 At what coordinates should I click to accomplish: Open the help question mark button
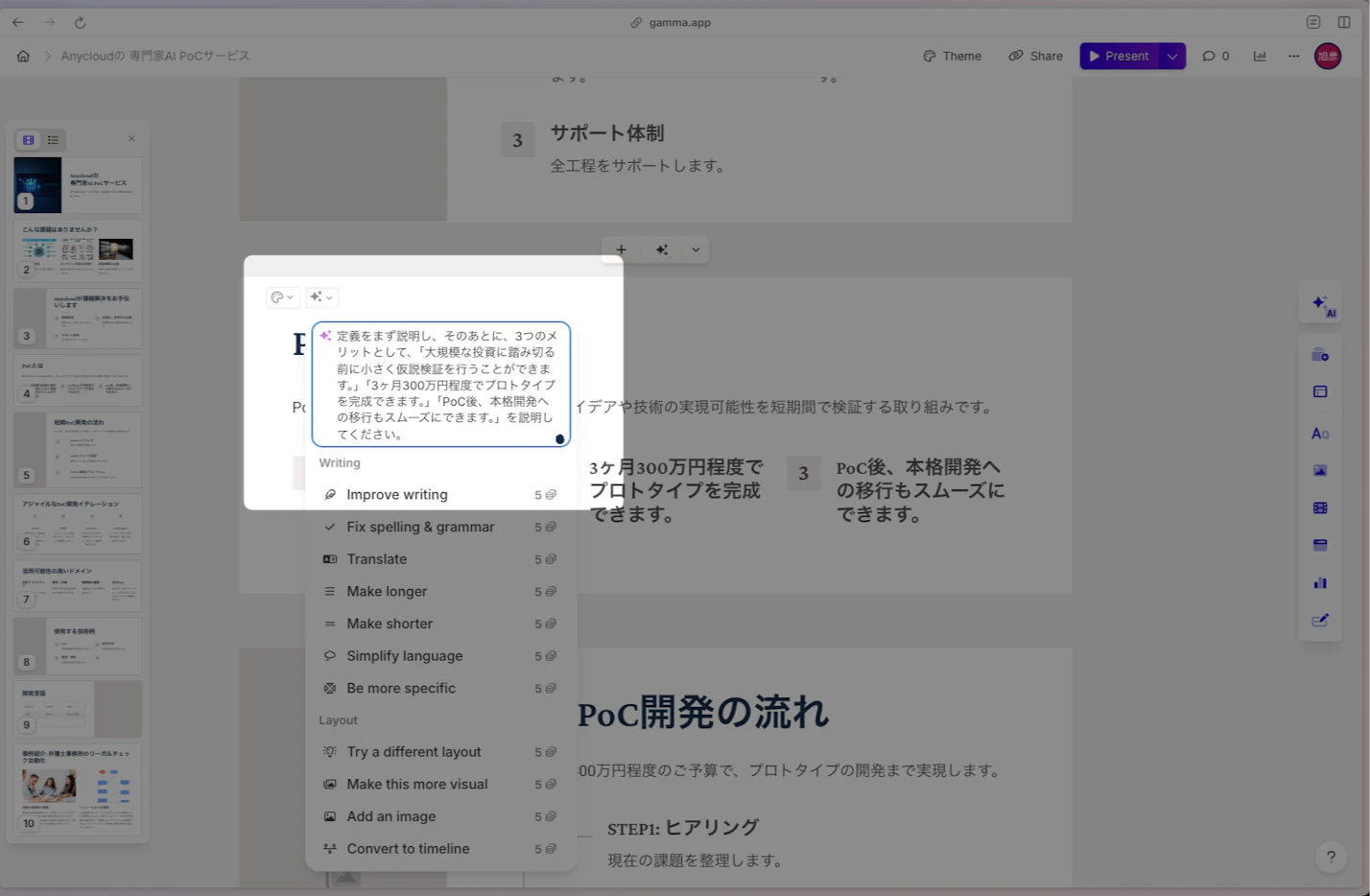tap(1330, 857)
